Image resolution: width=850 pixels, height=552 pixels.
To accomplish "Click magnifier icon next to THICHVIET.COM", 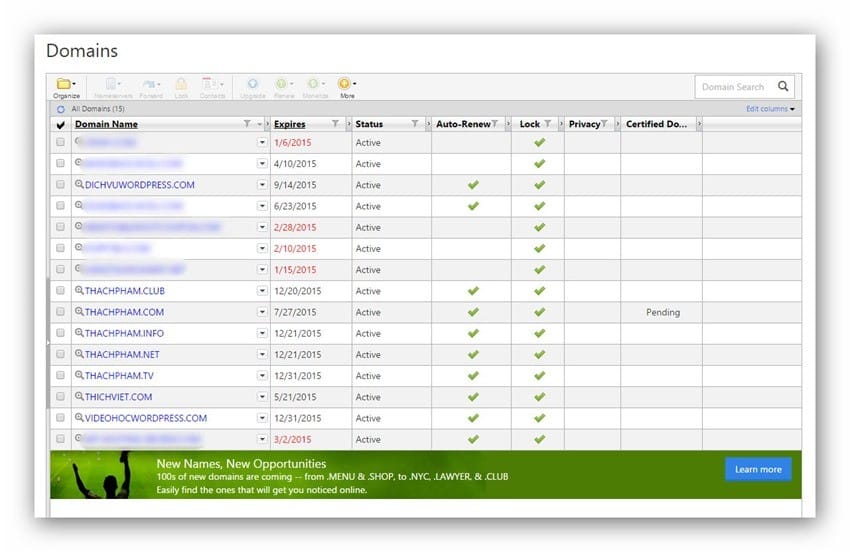I will 79,396.
